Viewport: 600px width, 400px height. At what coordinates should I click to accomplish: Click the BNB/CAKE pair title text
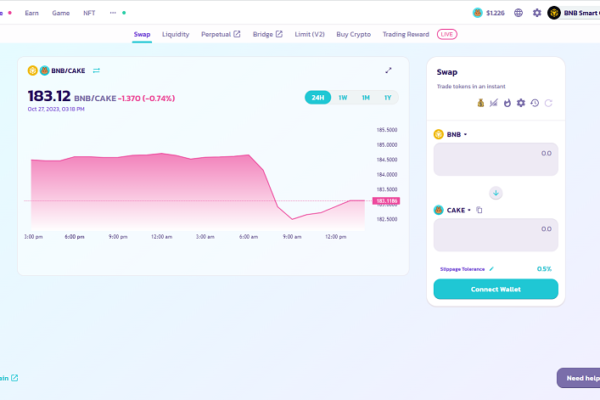coord(68,70)
